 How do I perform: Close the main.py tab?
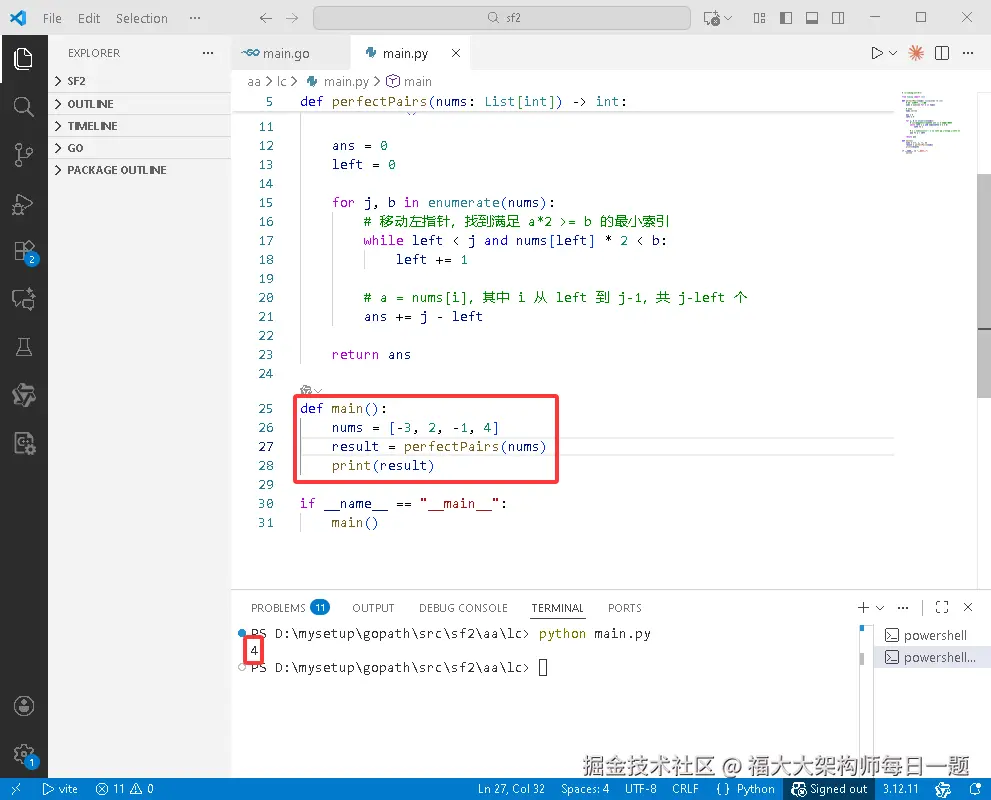[456, 53]
